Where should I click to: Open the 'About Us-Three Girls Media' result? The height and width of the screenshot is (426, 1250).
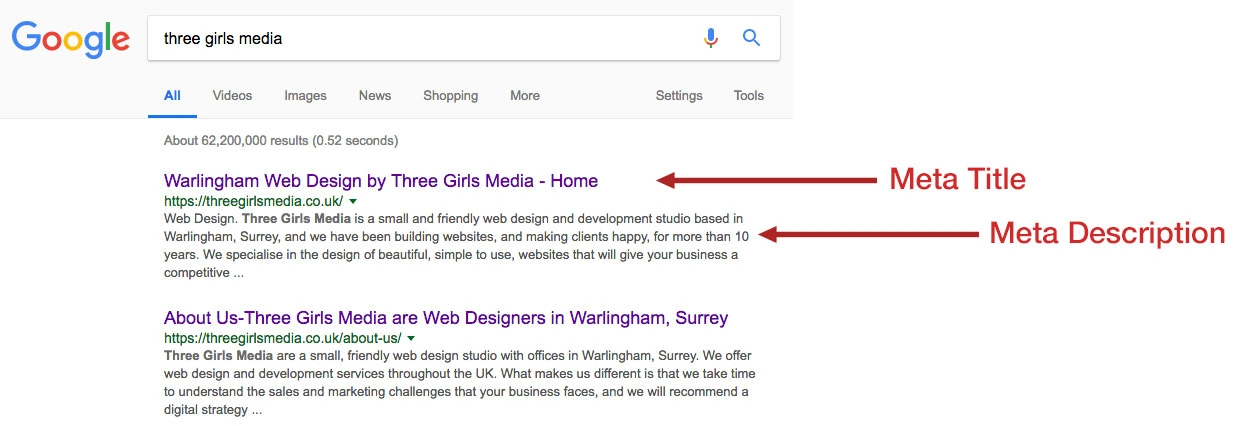point(445,318)
